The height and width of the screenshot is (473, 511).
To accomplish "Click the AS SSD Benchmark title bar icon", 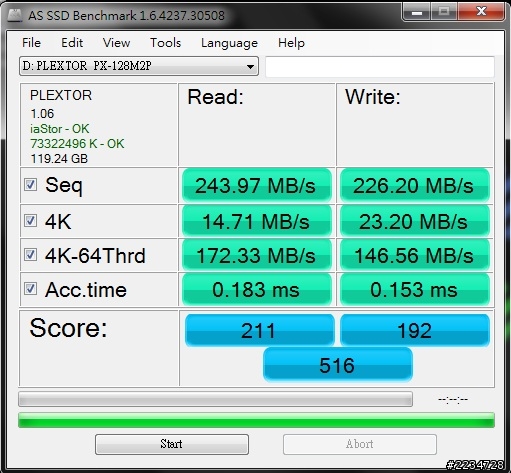I will point(15,15).
